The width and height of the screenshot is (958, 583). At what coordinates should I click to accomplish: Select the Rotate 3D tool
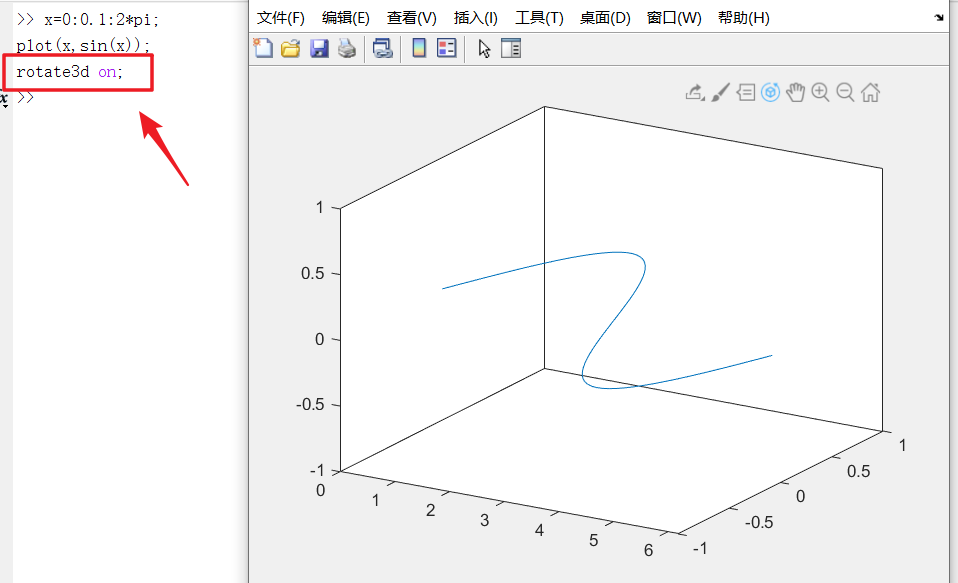[x=770, y=92]
